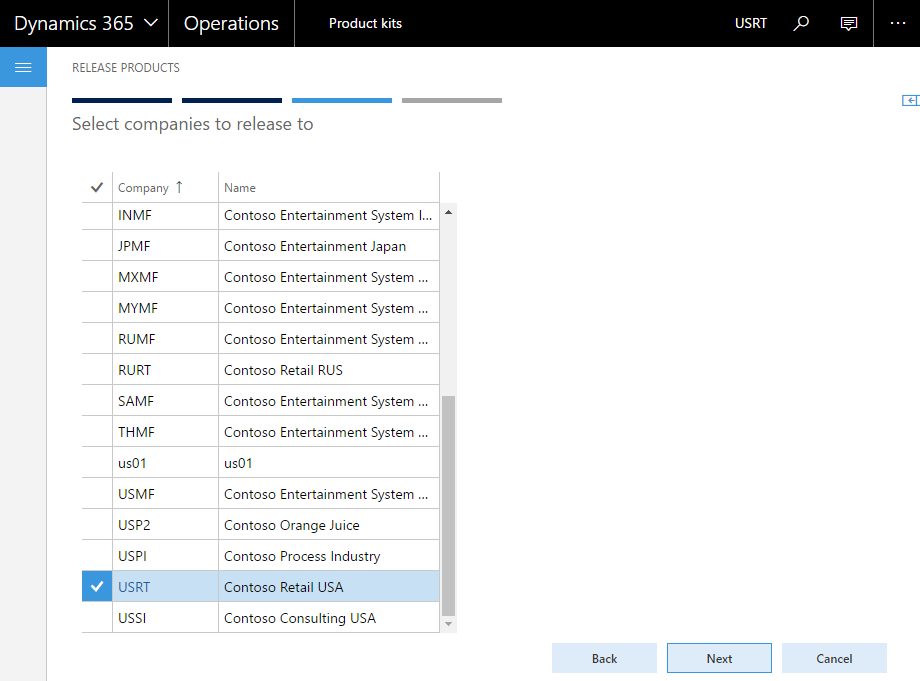The image size is (920, 681).
Task: Click the Contoso Retail USA name
Action: pyautogui.click(x=283, y=587)
